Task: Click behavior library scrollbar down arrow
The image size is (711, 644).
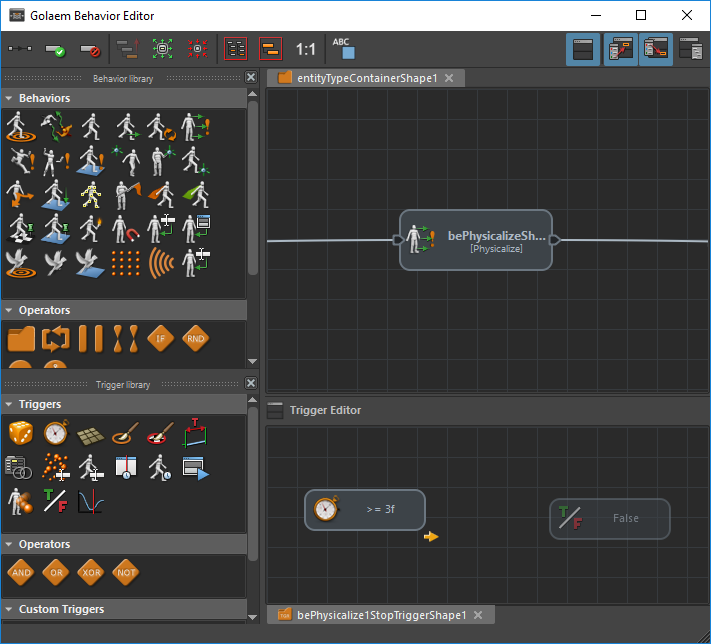Action: click(253, 361)
